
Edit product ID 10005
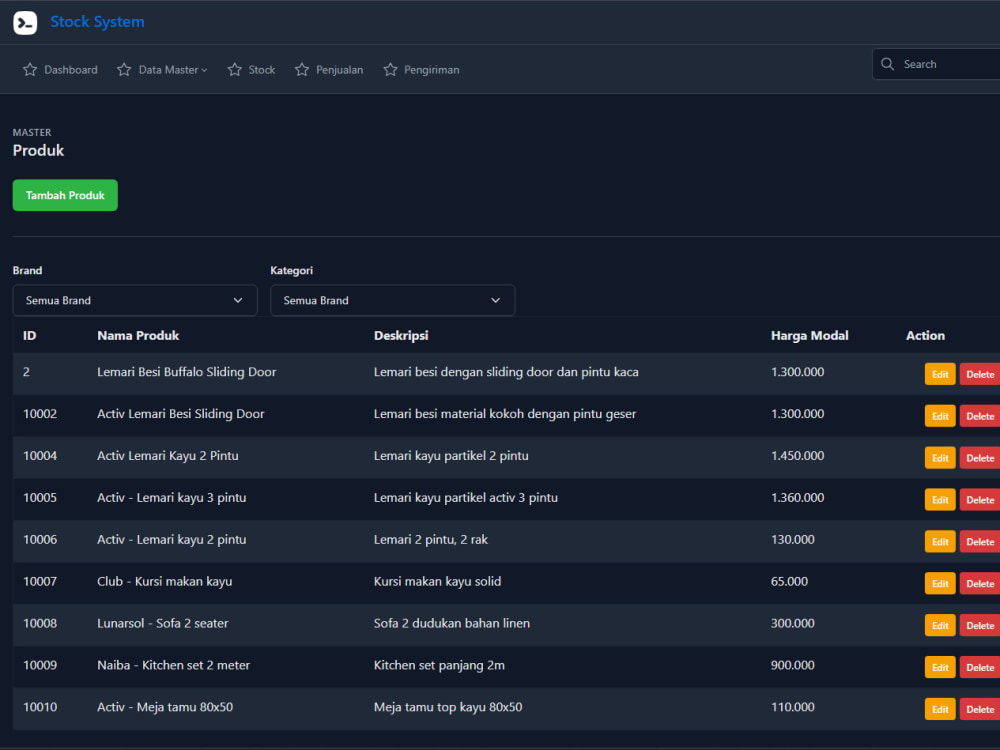coord(940,500)
